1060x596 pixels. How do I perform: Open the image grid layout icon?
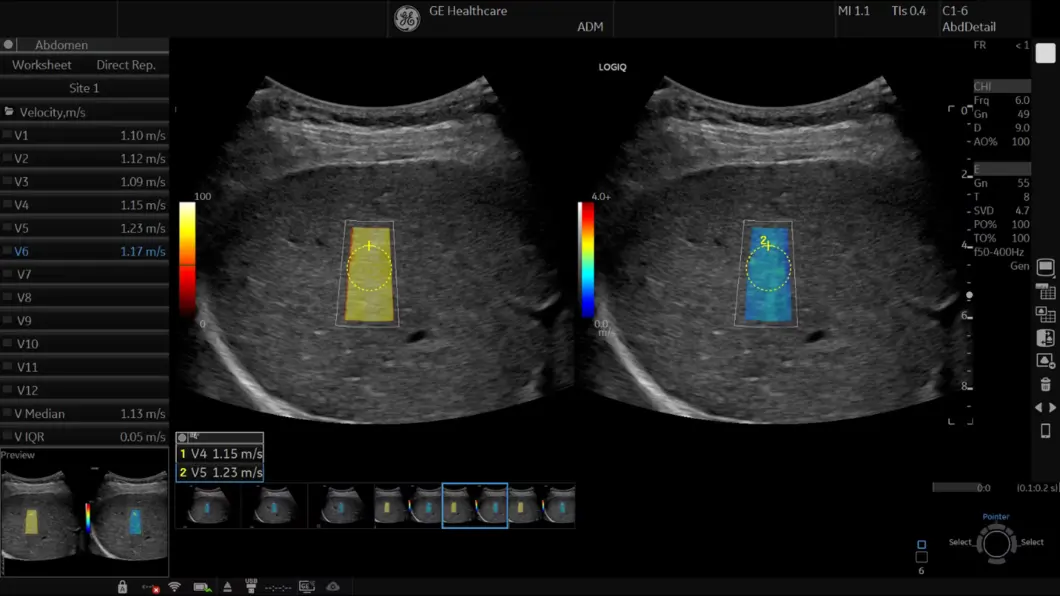pyautogui.click(x=1046, y=292)
